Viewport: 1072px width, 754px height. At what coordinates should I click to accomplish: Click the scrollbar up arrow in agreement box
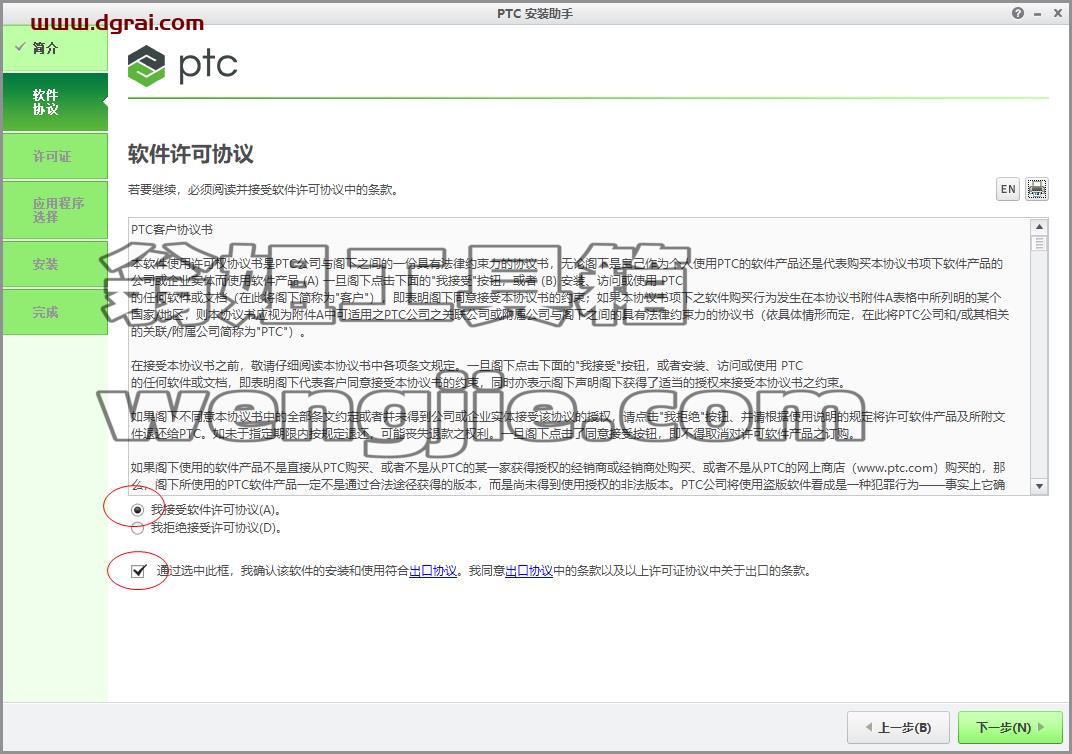[1039, 226]
